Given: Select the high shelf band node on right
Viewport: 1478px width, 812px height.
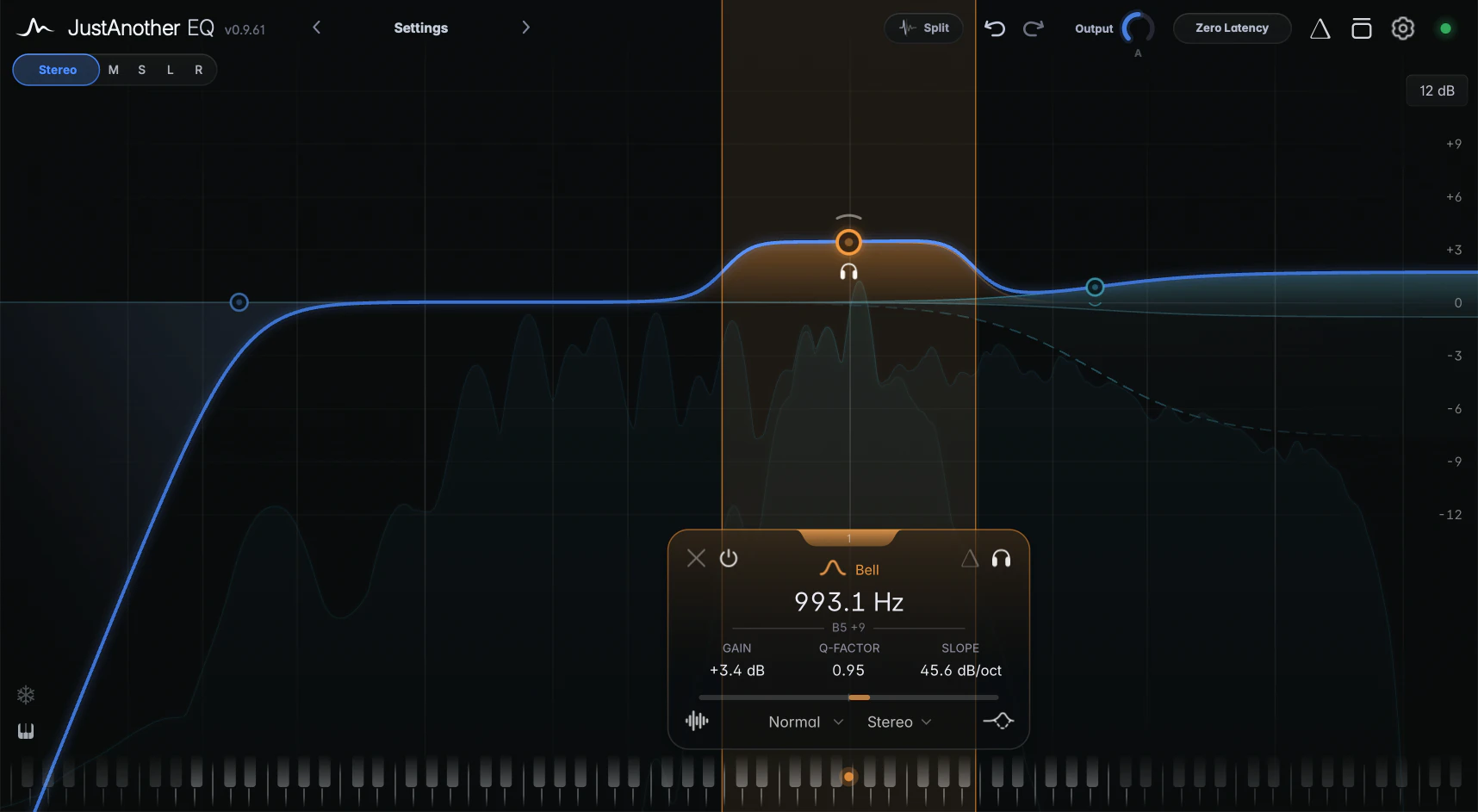Looking at the screenshot, I should 1095,287.
